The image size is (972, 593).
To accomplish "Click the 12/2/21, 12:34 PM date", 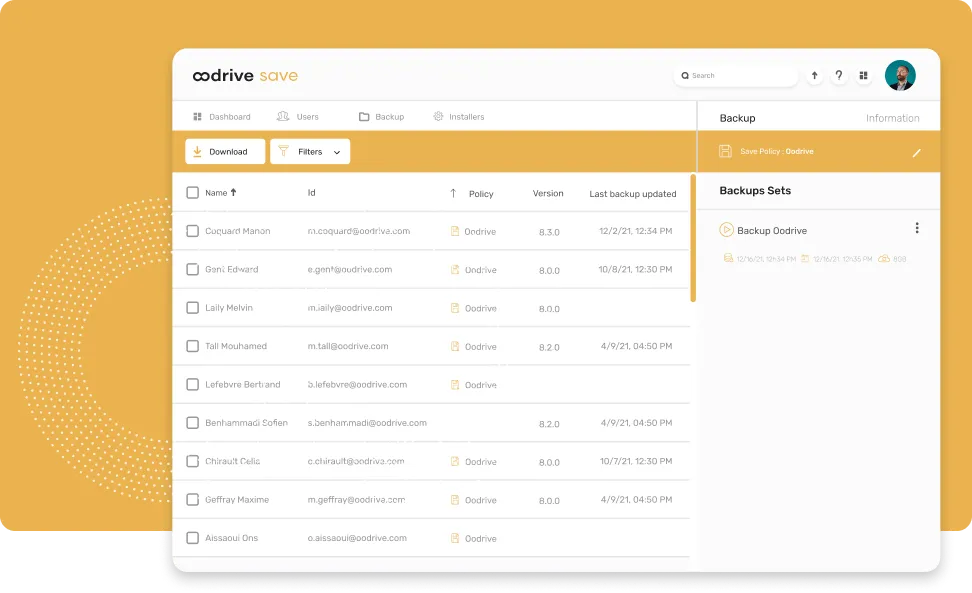I will pos(635,231).
